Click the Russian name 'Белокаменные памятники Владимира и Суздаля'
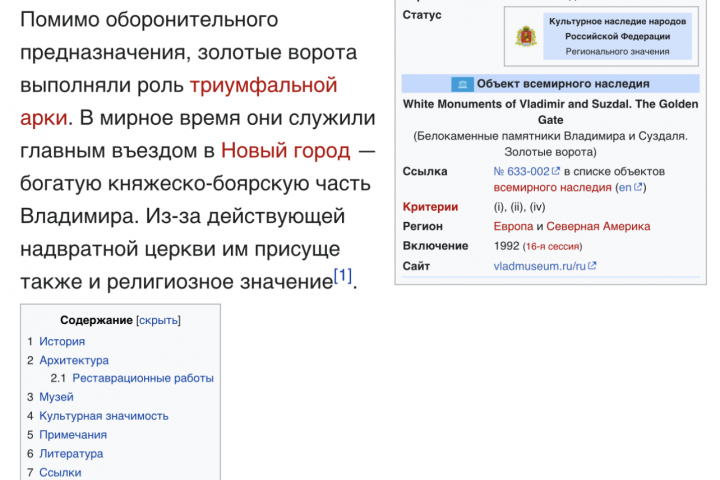720x480 pixels. pos(552,136)
